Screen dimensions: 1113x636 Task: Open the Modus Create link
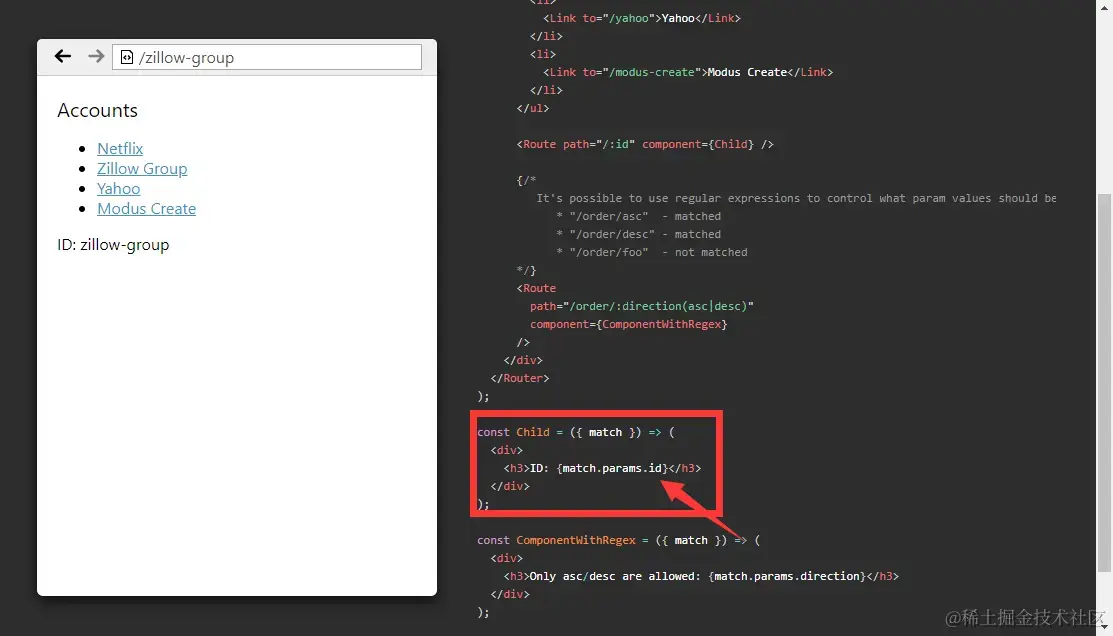pyautogui.click(x=146, y=208)
